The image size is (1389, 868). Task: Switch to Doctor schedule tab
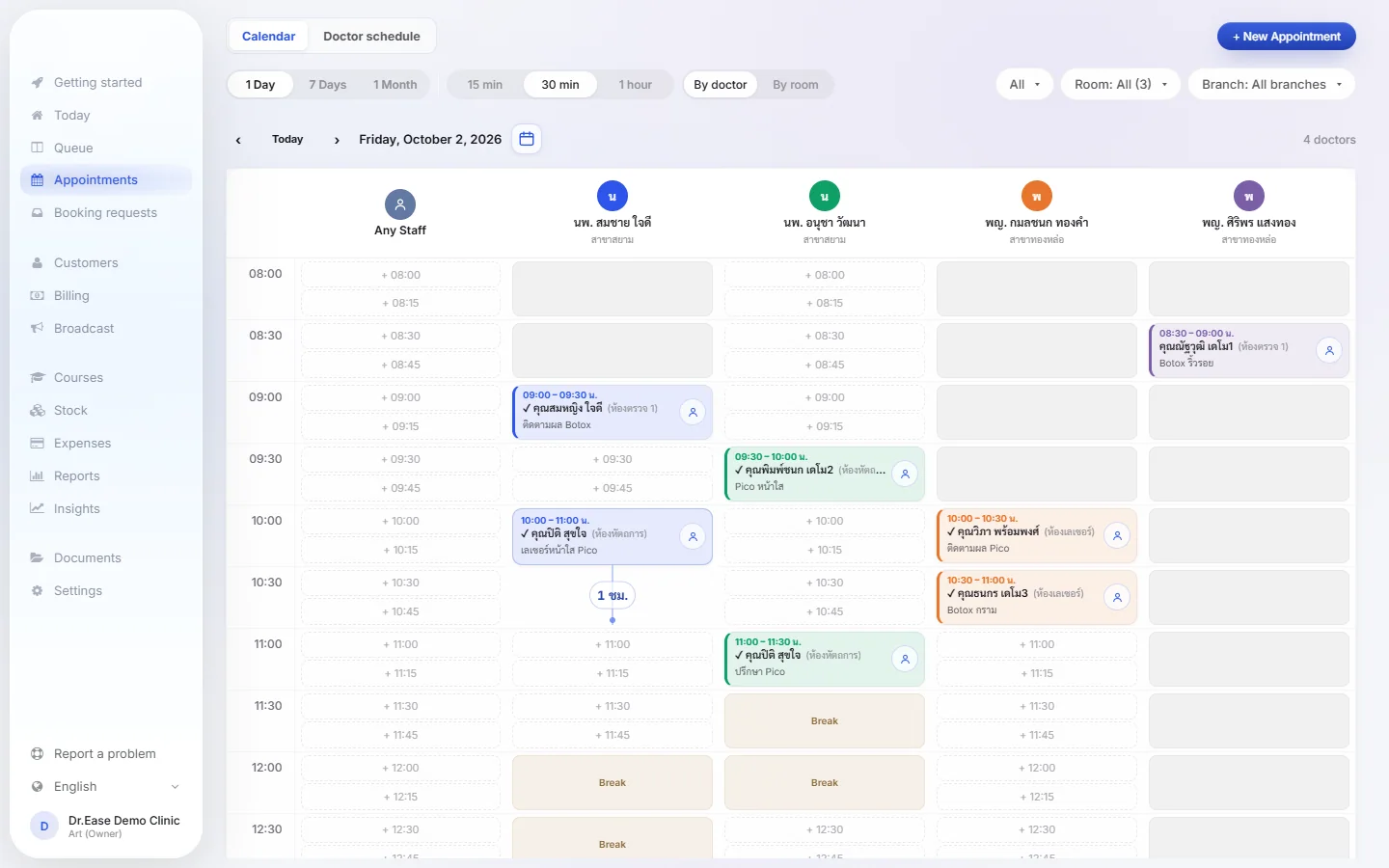pyautogui.click(x=371, y=37)
